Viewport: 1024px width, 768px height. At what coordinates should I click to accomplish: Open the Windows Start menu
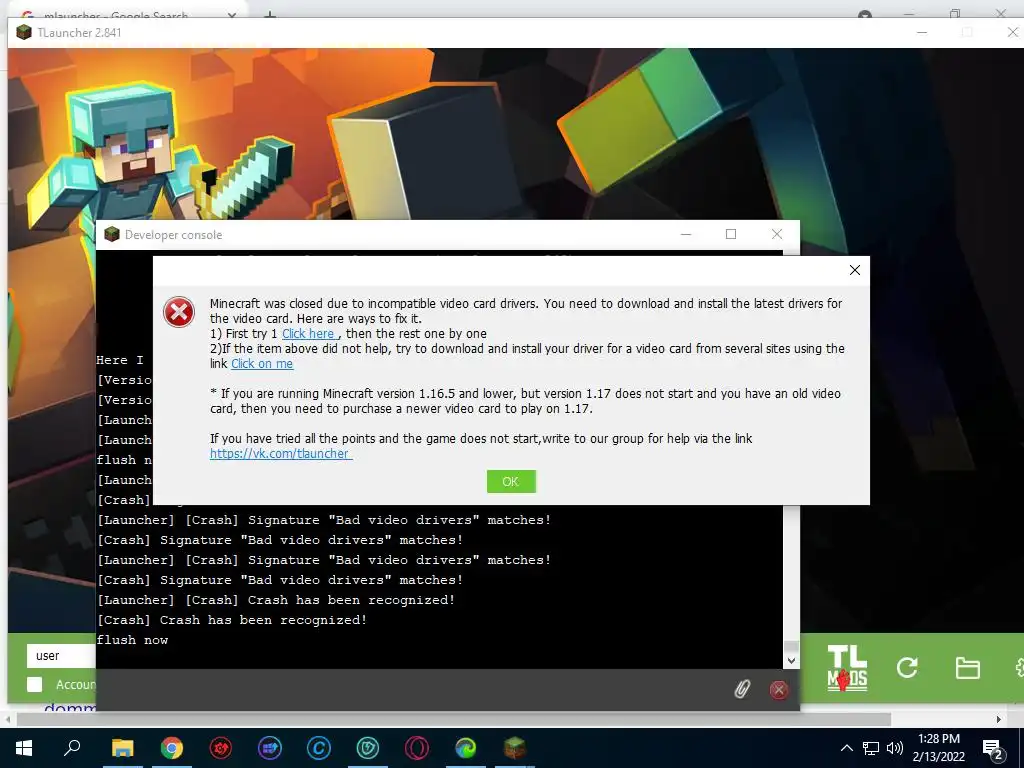[24, 747]
